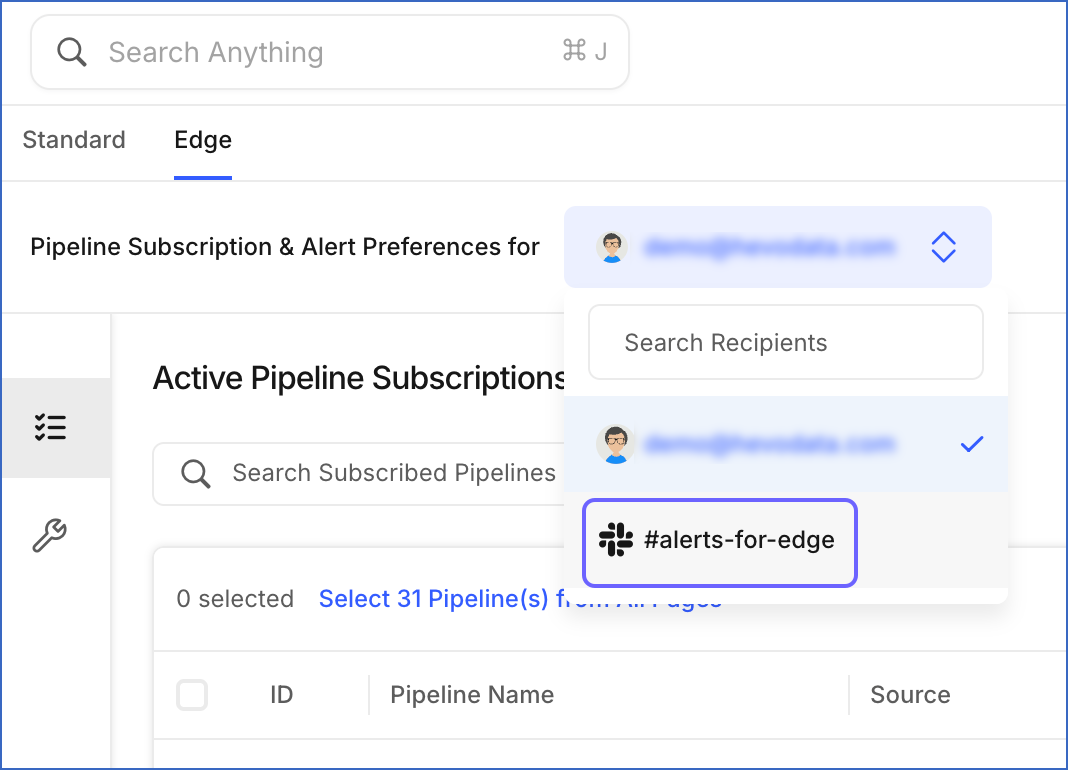Choose #alerts-for-edge from the recipient dropdown

click(x=719, y=540)
